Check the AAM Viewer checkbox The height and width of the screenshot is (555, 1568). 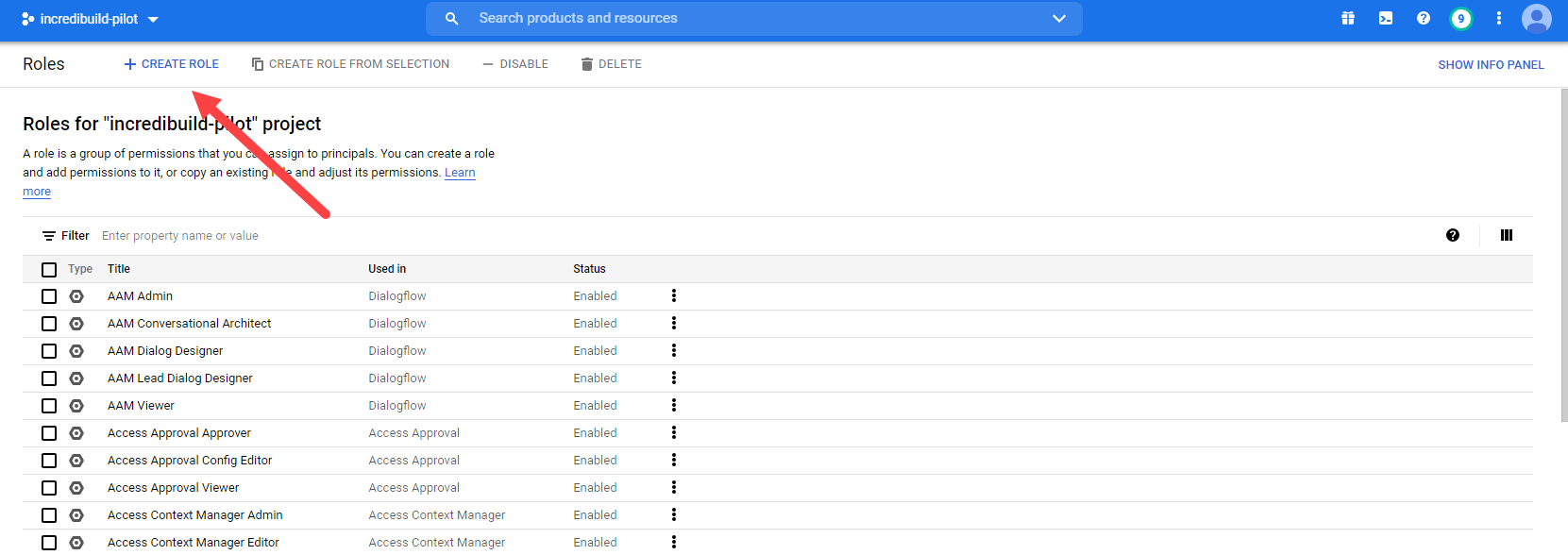tap(49, 406)
